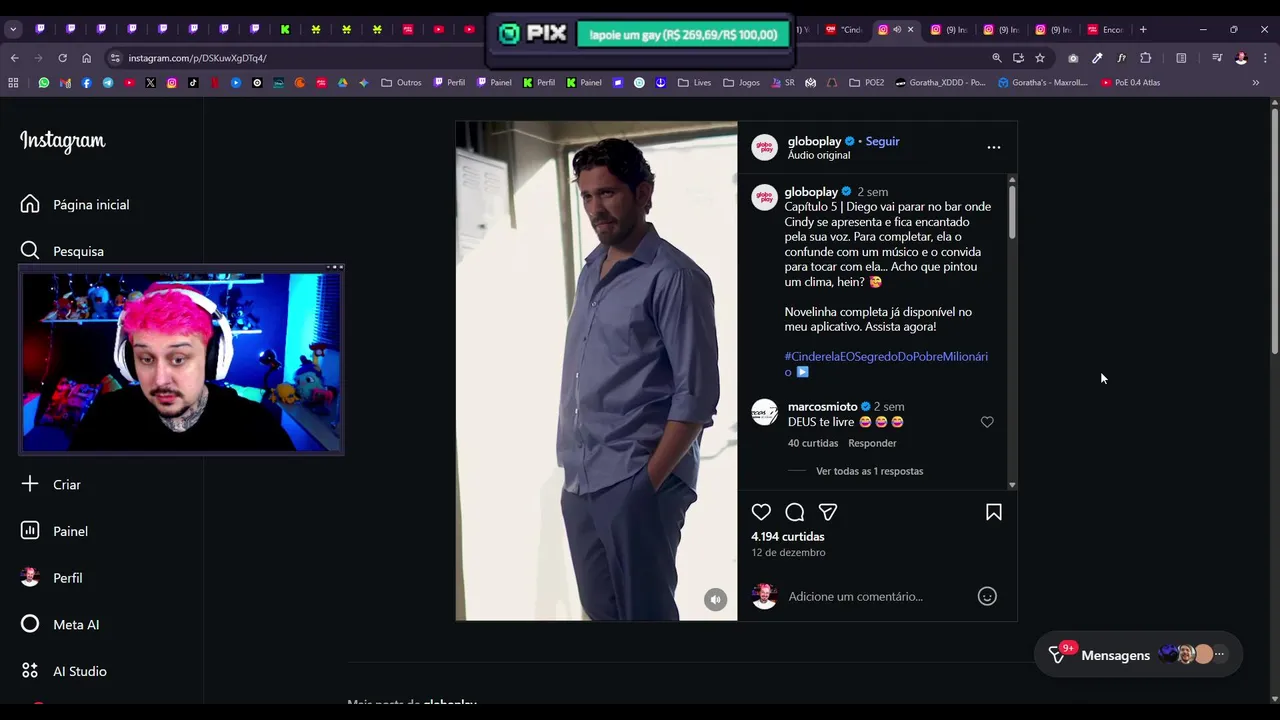The height and width of the screenshot is (720, 1280).
Task: Click the marcosmioto username
Action: click(822, 407)
